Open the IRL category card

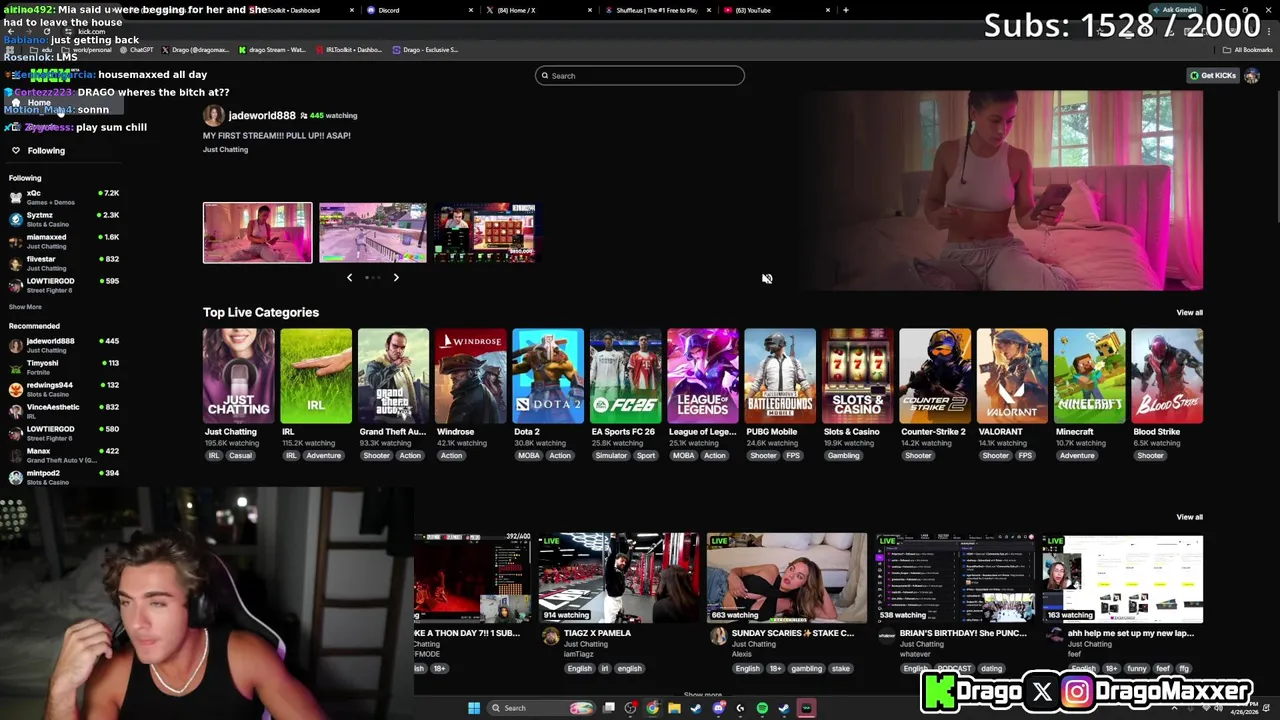pos(316,375)
